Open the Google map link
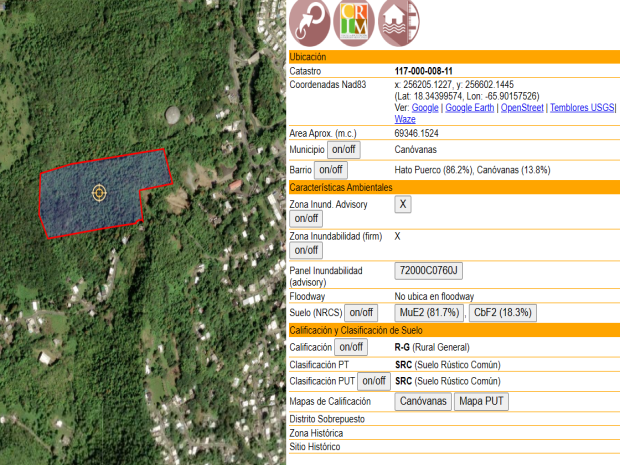Viewport: 620px width, 465px height. pyautogui.click(x=425, y=107)
